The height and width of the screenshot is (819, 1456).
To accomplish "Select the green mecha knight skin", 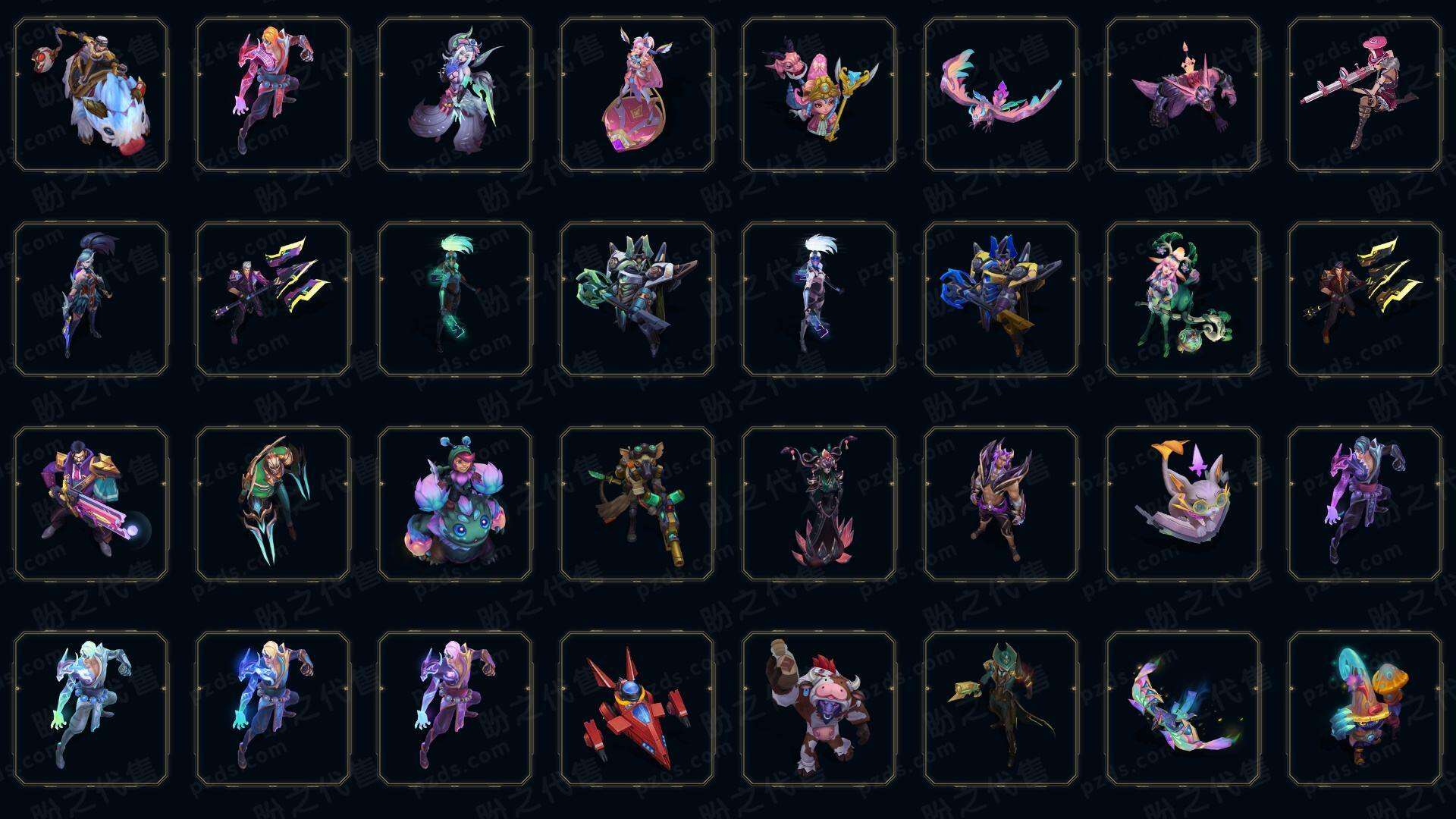I will pos(637,299).
